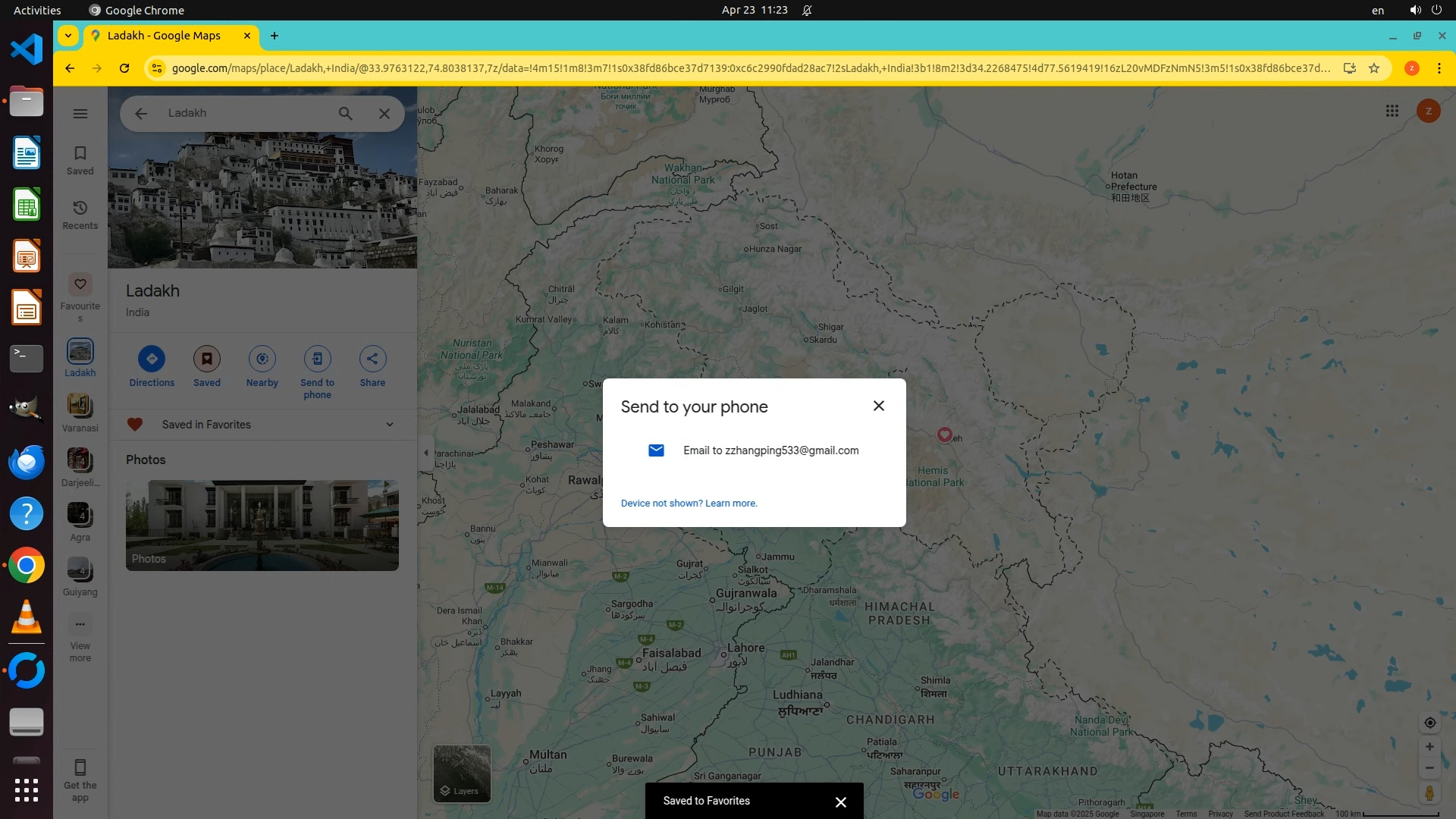Toggle the Layers map view thumbnail
1456x819 pixels.
[461, 773]
